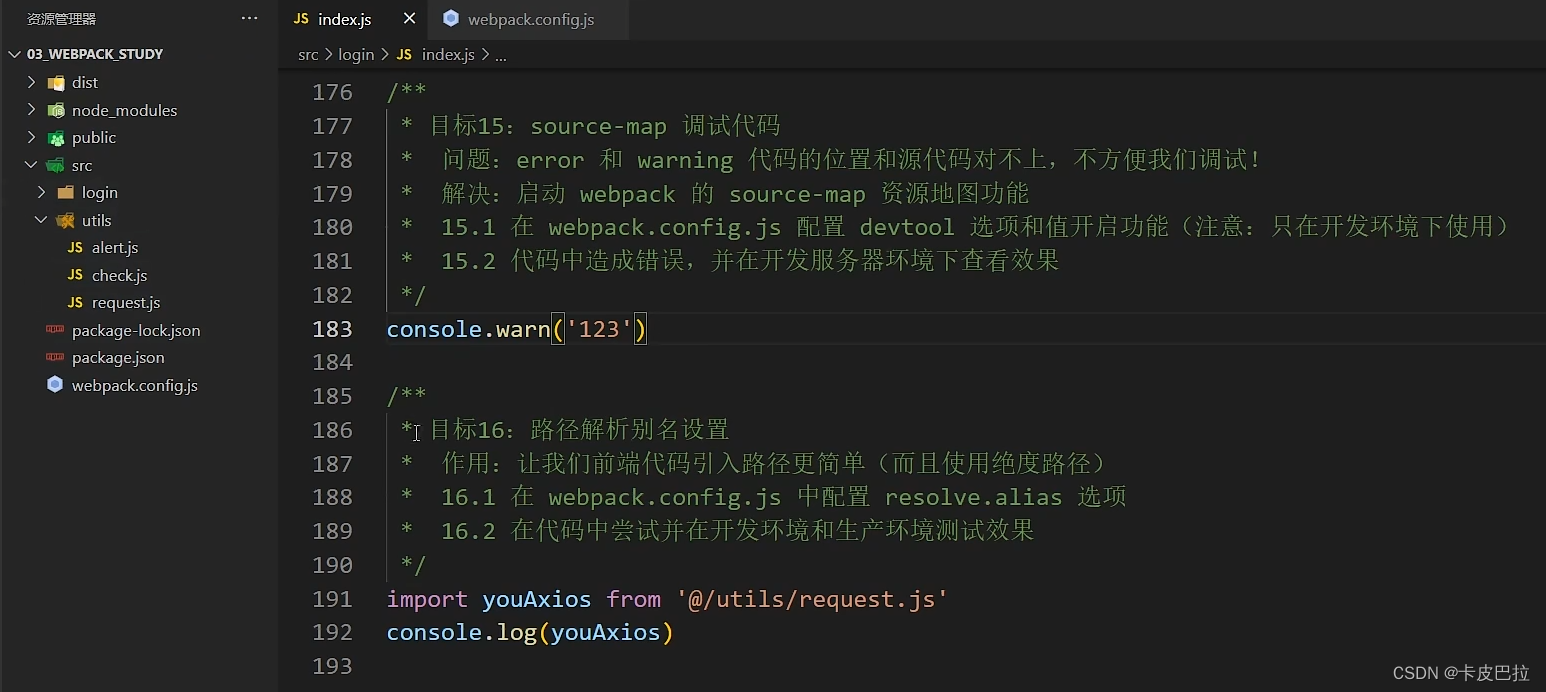The image size is (1546, 692).
Task: Open the explorer panel more actions ellipsis
Action: [x=249, y=18]
